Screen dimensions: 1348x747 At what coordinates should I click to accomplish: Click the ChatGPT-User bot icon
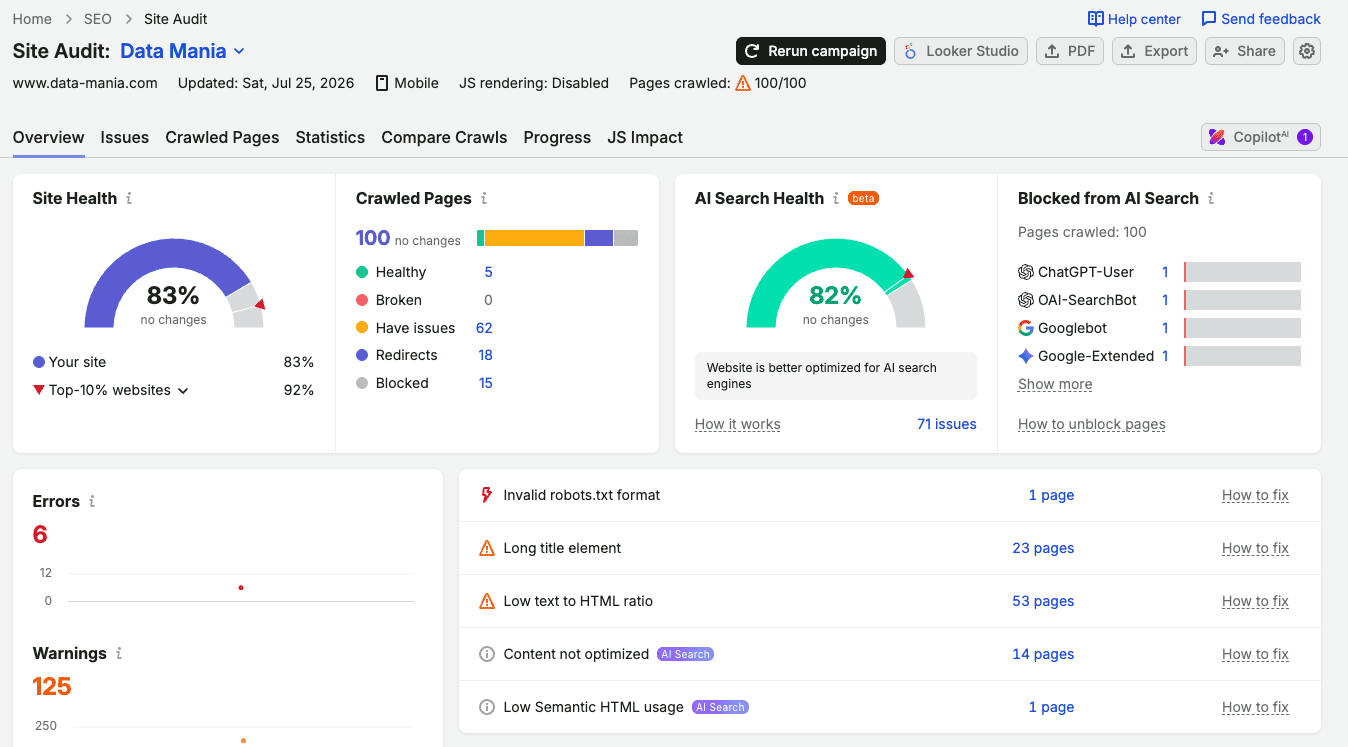tap(1026, 272)
